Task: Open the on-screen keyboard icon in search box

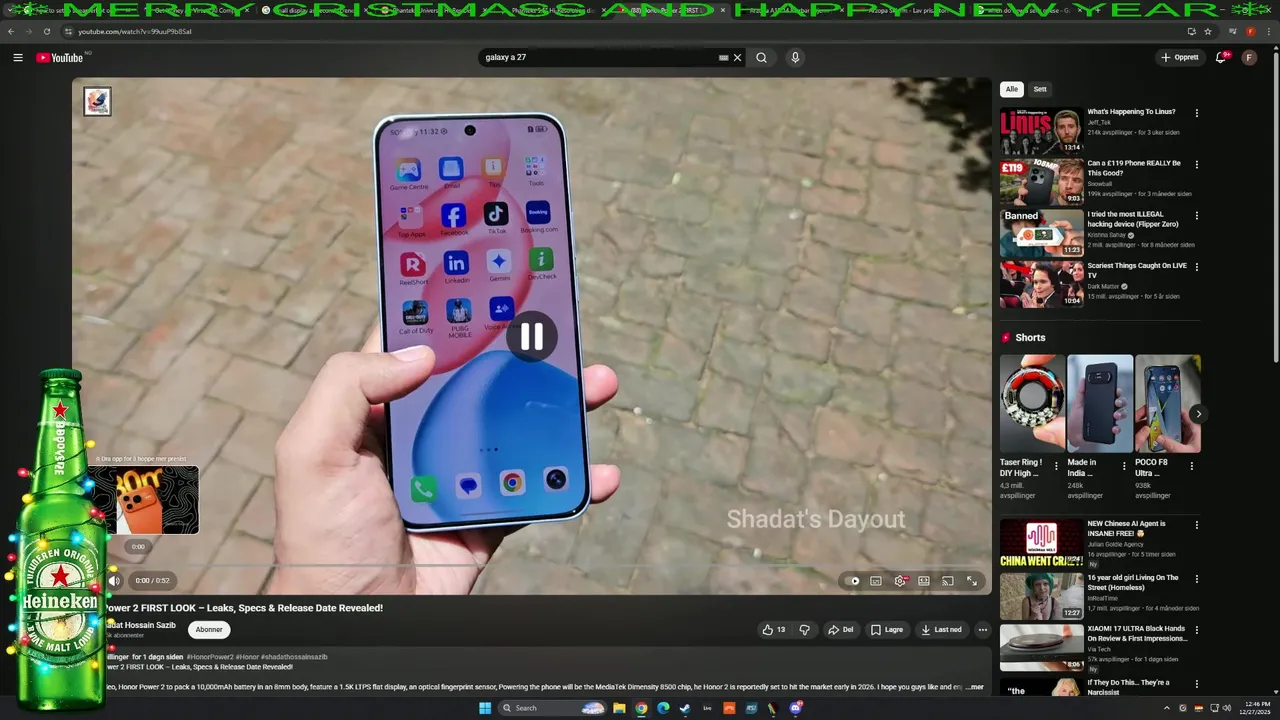Action: pyautogui.click(x=723, y=58)
